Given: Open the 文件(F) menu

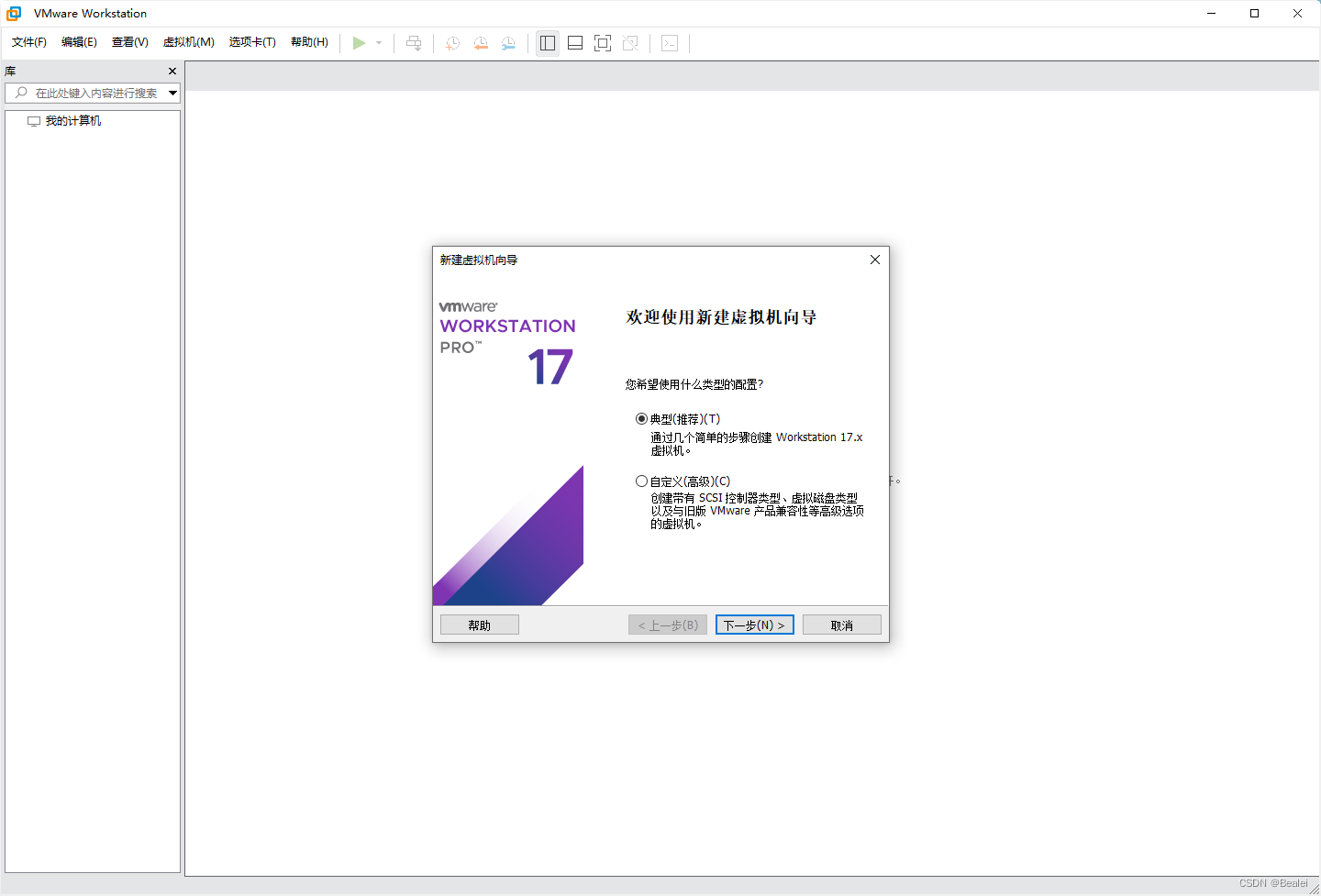Looking at the screenshot, I should tap(29, 42).
